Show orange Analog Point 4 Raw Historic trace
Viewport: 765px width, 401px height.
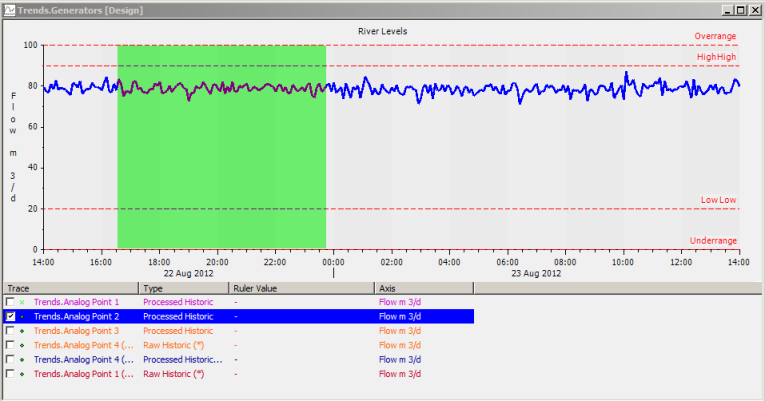(10, 345)
